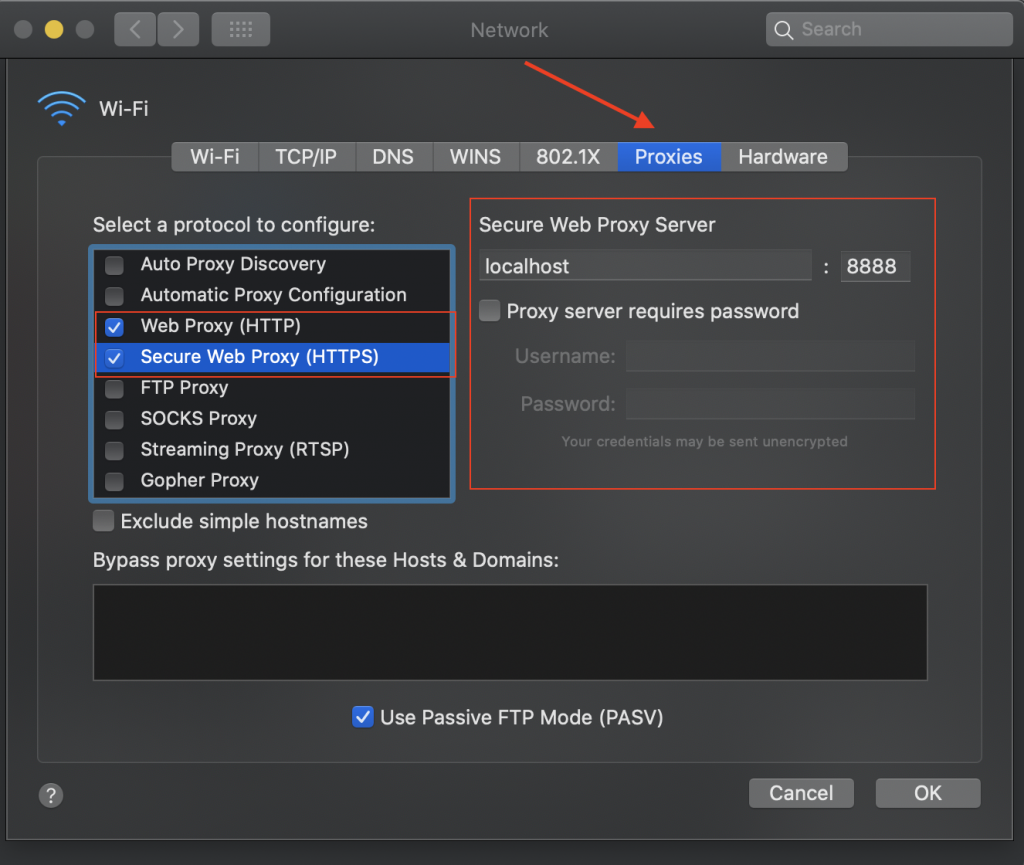This screenshot has height=865, width=1024.
Task: Click the search magnifier icon
Action: (783, 30)
